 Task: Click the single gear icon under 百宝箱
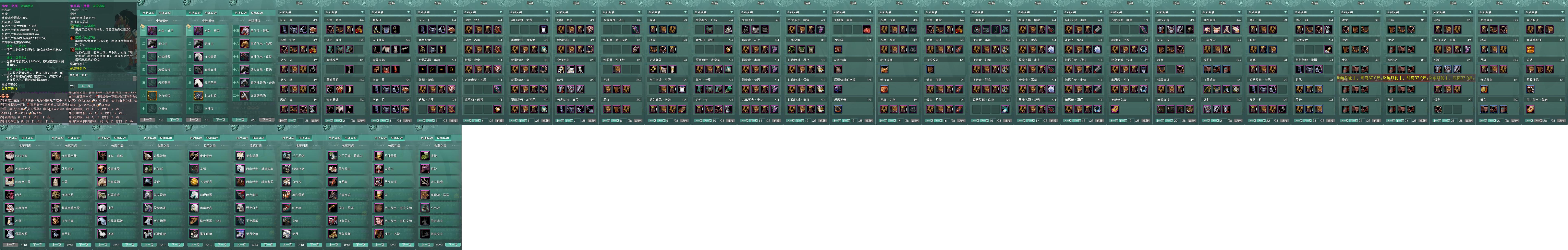pyautogui.click(x=838, y=49)
